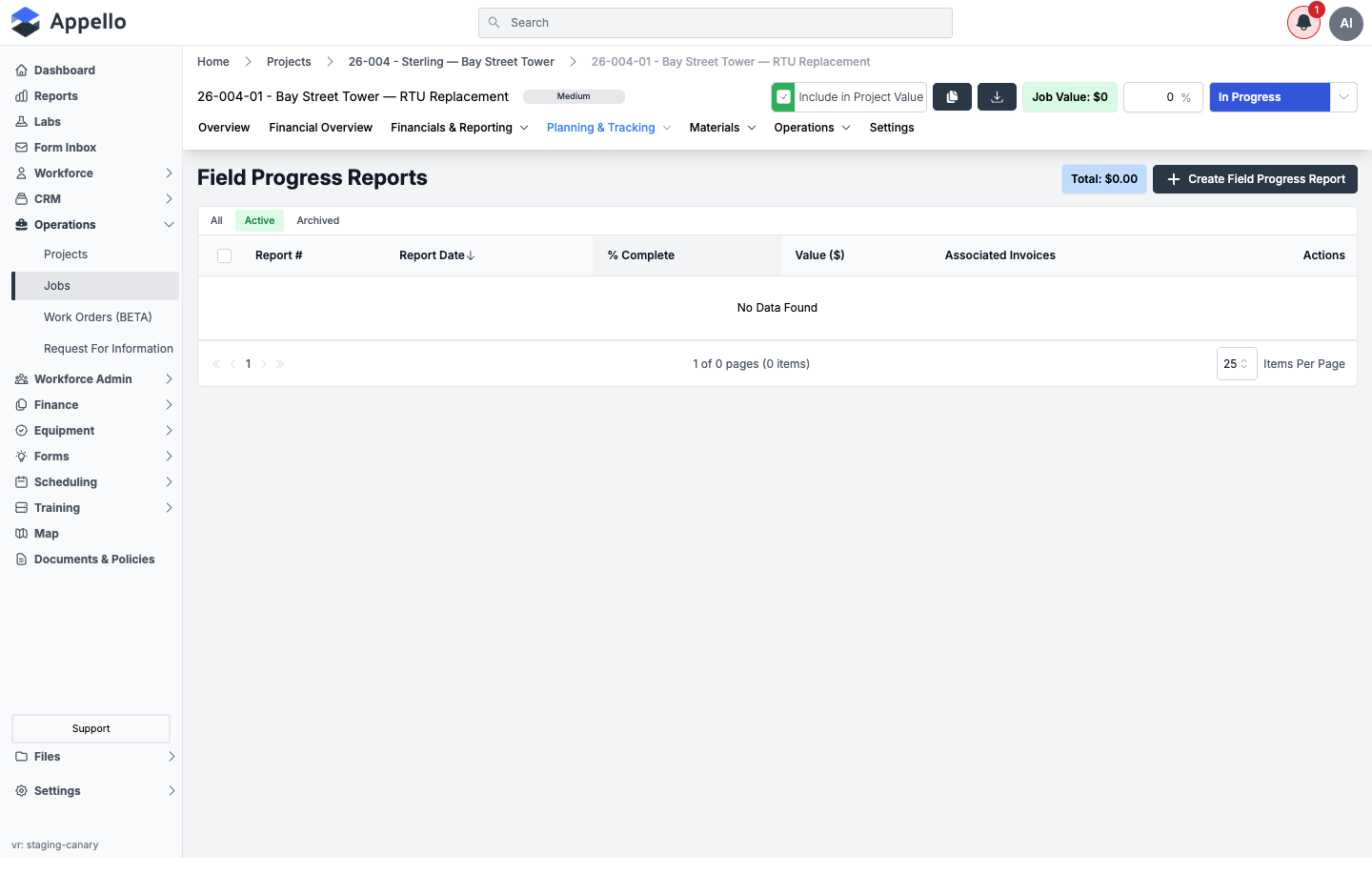Screen dimensions: 1372x875
Task: Open the job Settings tab
Action: 892,128
